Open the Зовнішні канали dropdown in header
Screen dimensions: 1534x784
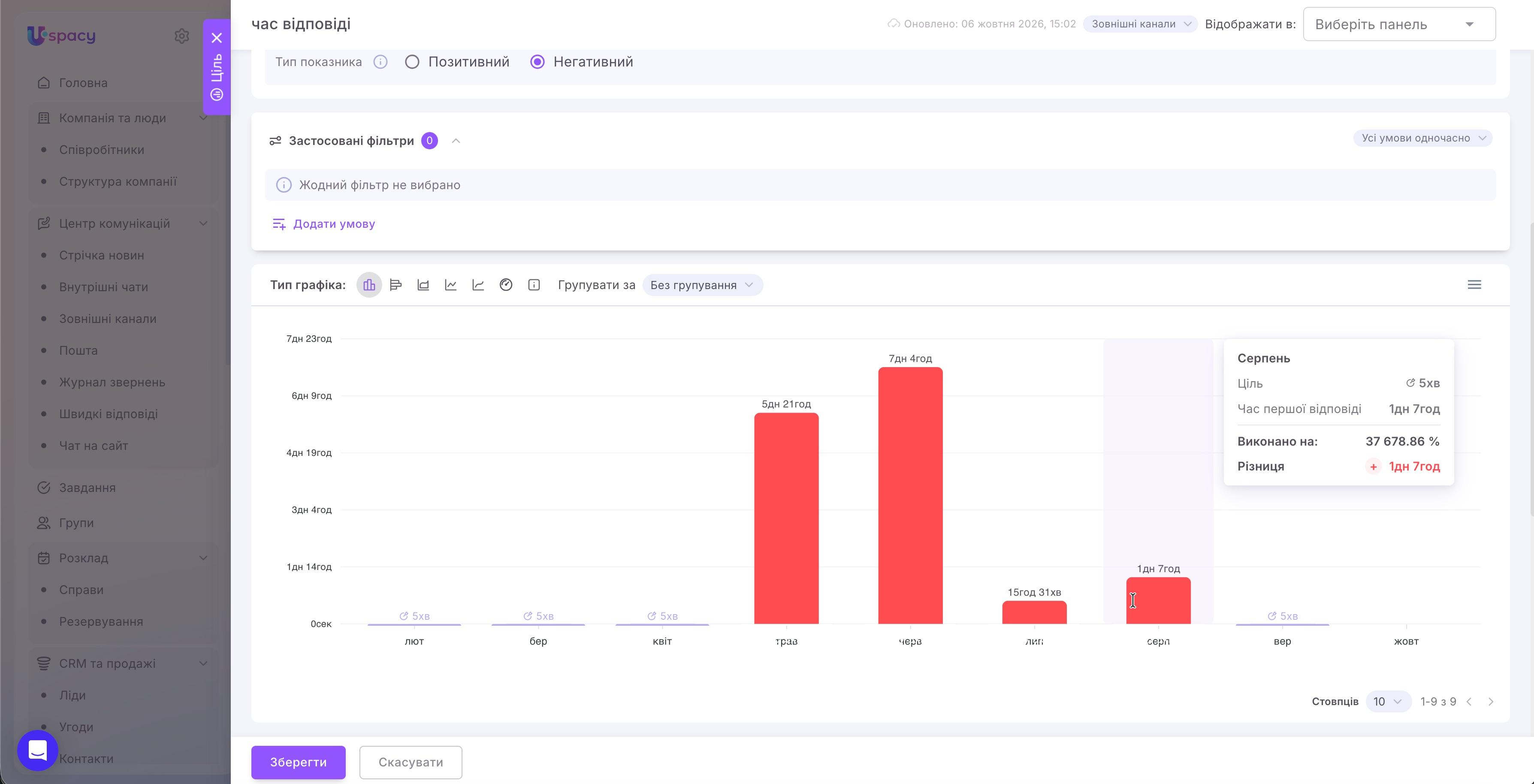point(1140,24)
